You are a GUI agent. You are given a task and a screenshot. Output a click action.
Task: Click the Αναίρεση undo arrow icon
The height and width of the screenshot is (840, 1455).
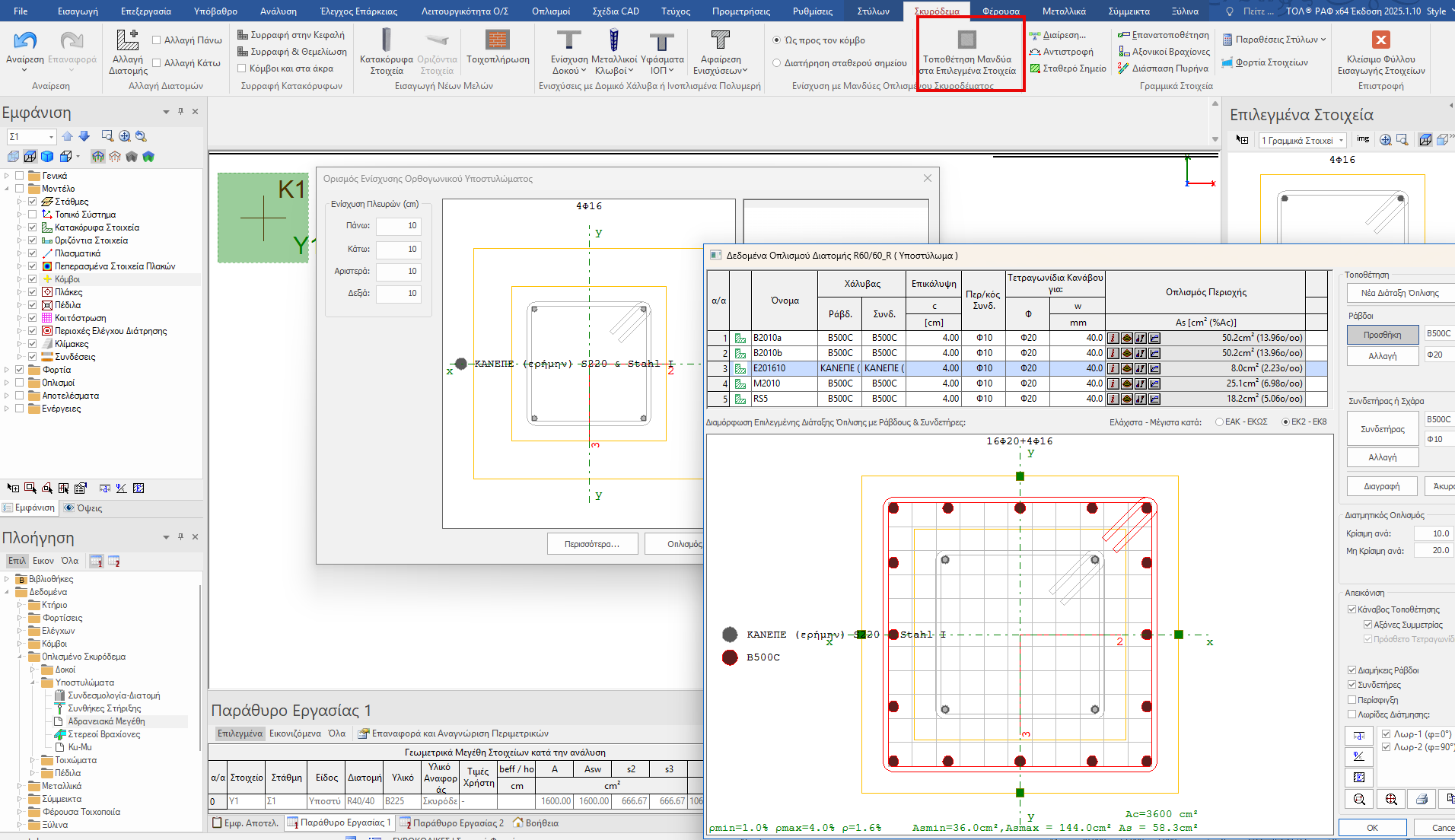24,41
